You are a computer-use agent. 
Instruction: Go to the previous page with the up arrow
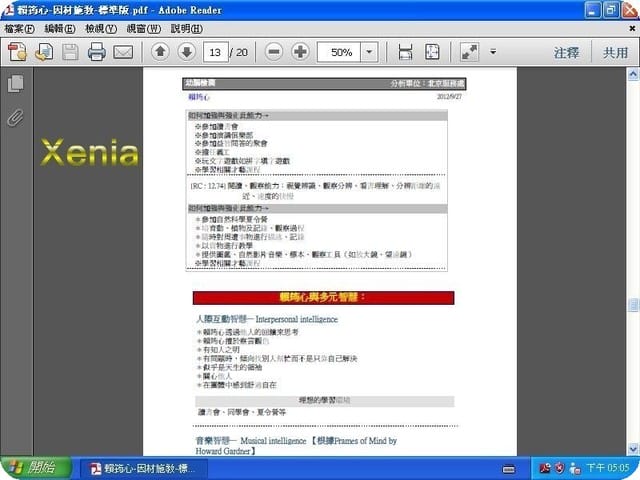click(160, 52)
